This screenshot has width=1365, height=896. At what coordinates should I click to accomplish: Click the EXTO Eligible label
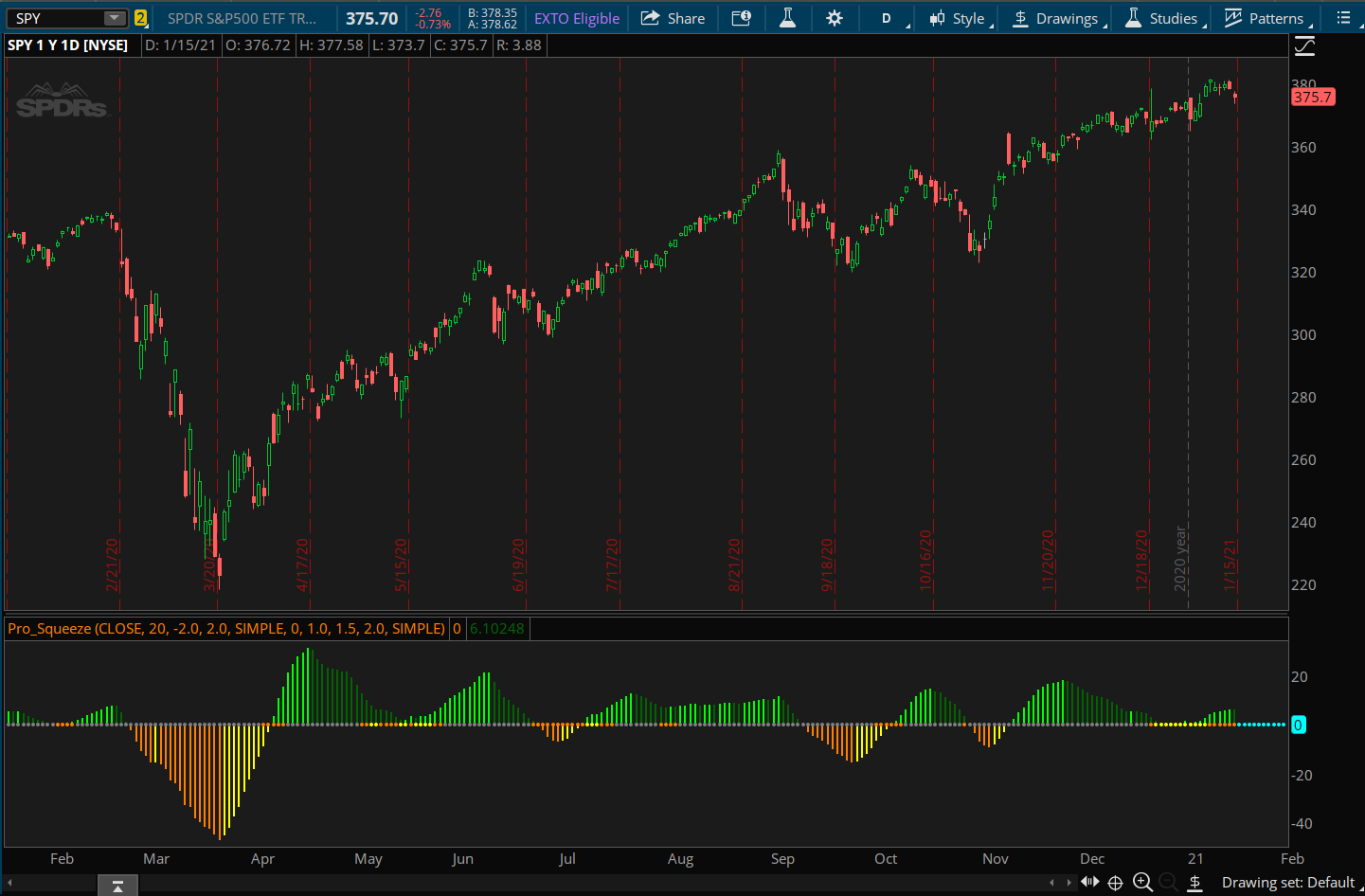pos(576,18)
